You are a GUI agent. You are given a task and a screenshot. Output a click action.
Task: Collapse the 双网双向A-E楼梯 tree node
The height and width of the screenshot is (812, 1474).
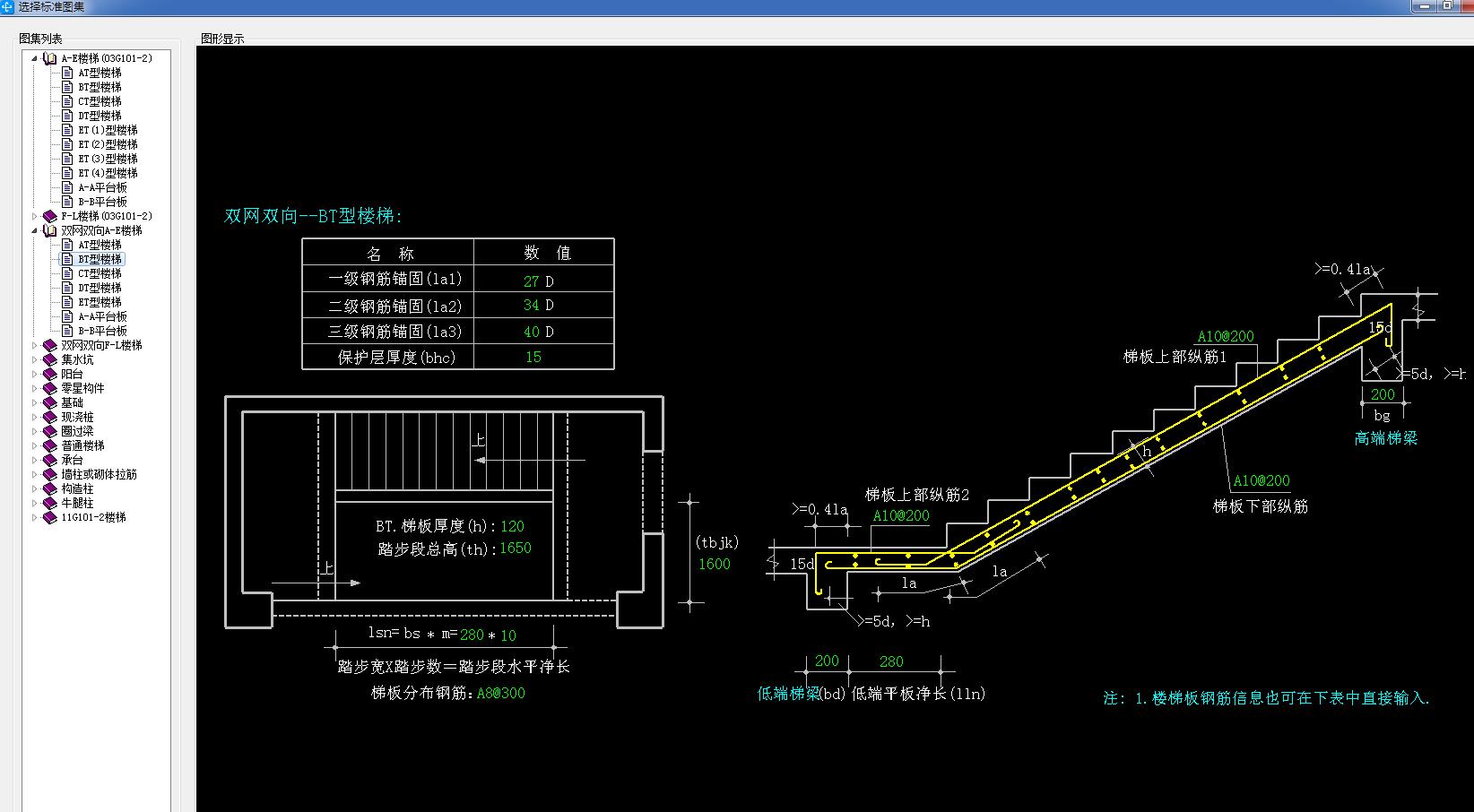tap(35, 230)
